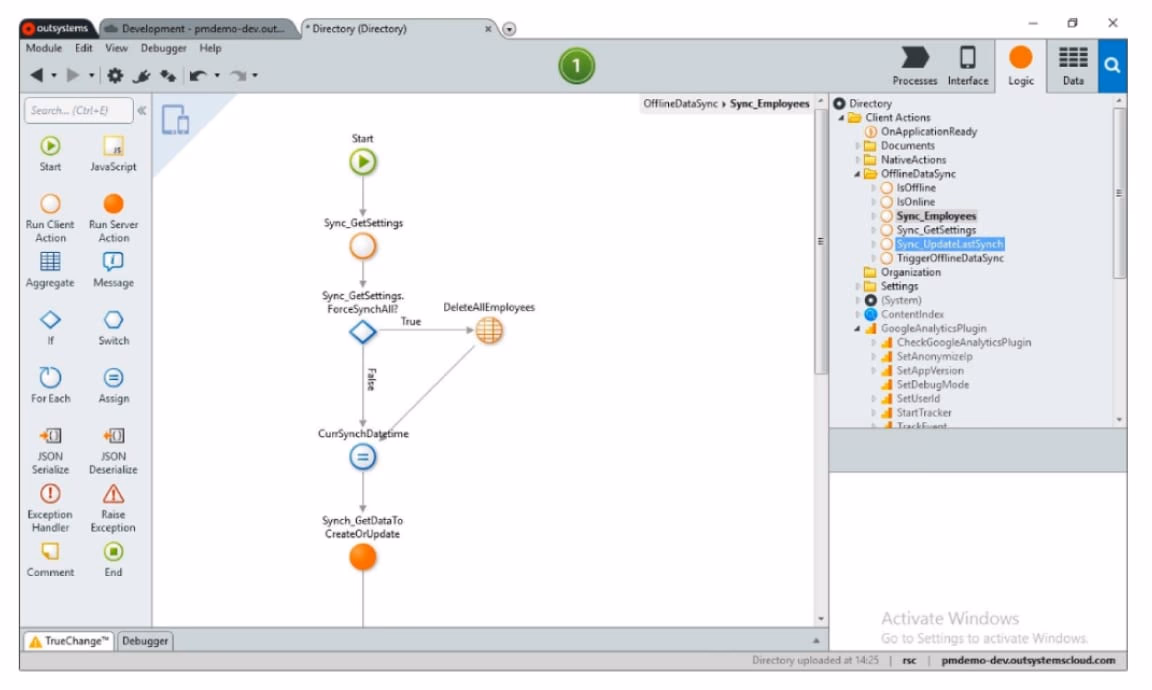Open the Edit menu
The height and width of the screenshot is (690, 1152).
coord(84,48)
